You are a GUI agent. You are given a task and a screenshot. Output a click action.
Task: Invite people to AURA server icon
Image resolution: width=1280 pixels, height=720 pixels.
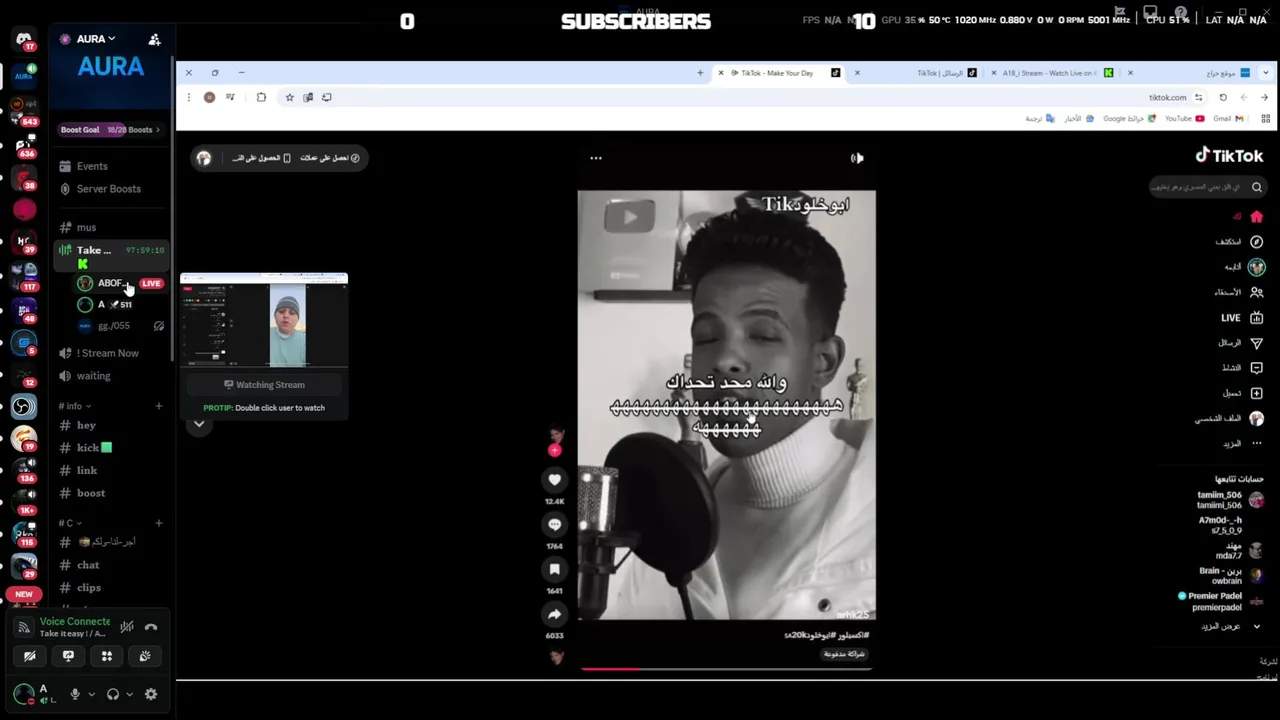[x=154, y=39]
